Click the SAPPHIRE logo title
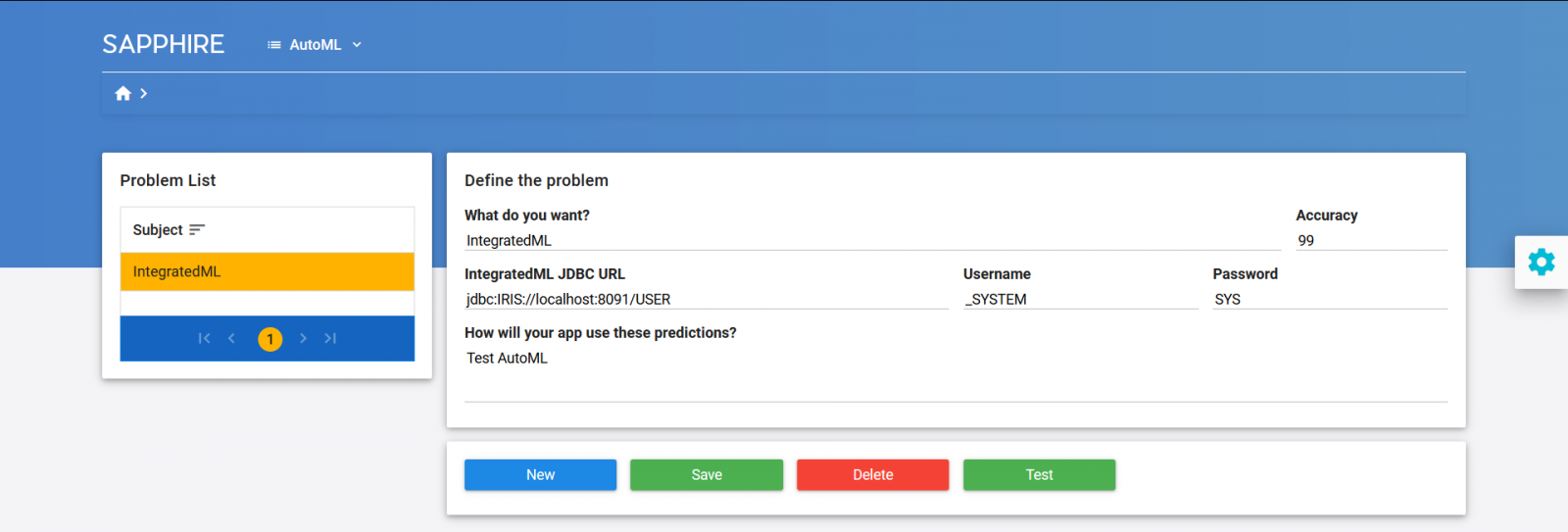This screenshot has height=532, width=1568. (x=164, y=44)
